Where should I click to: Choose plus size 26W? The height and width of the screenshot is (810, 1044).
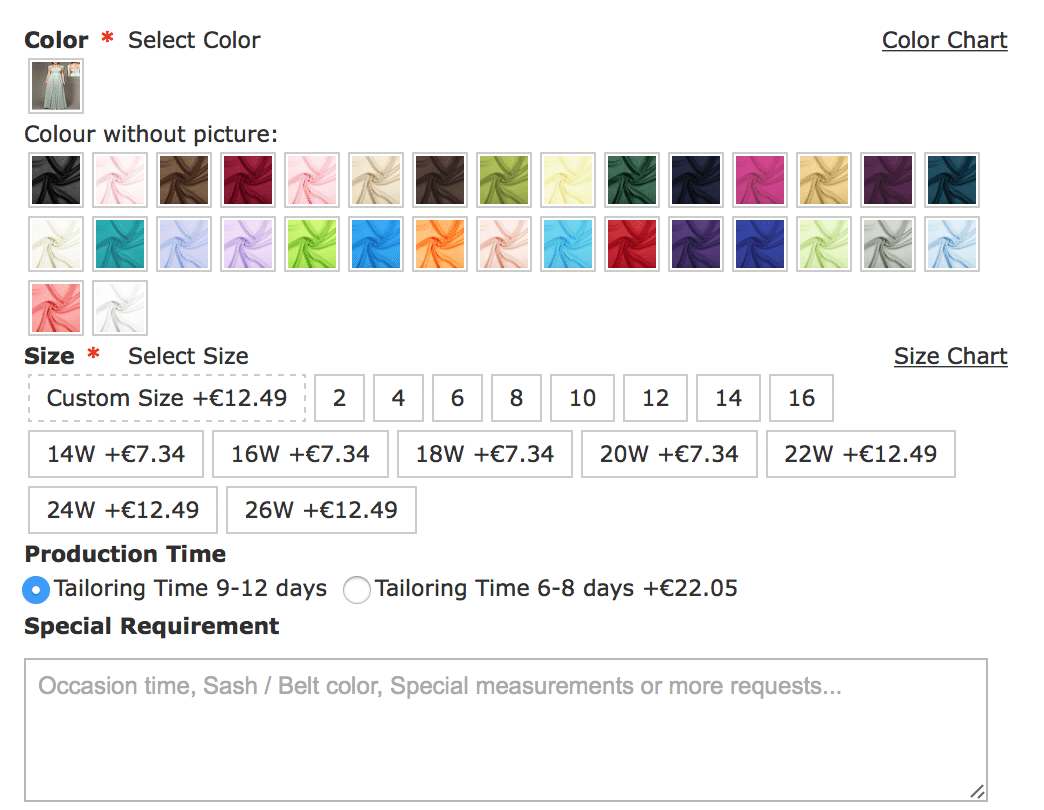coord(321,510)
